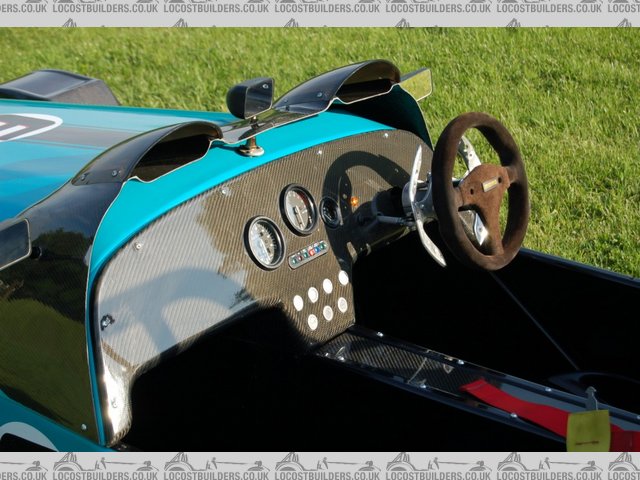The image size is (640, 480).
Task: Click the large left dashboard gauge
Action: (x=265, y=242)
